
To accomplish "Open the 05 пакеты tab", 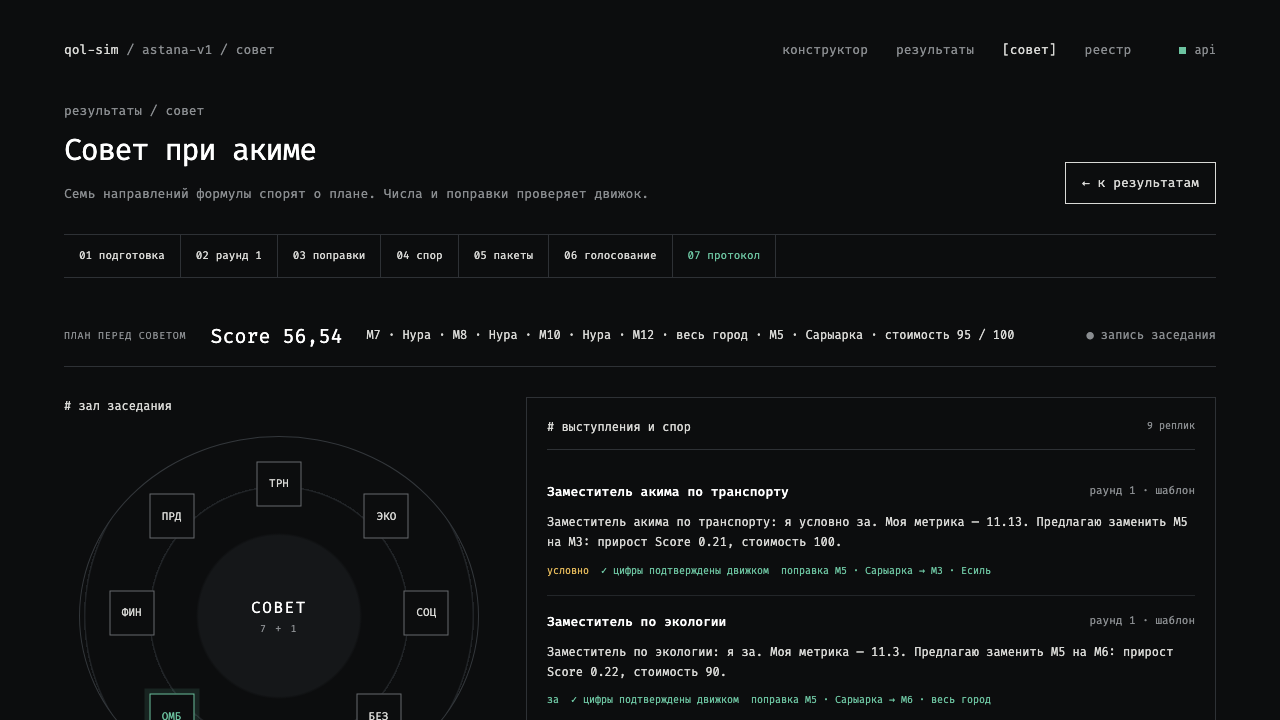I will pyautogui.click(x=504, y=256).
